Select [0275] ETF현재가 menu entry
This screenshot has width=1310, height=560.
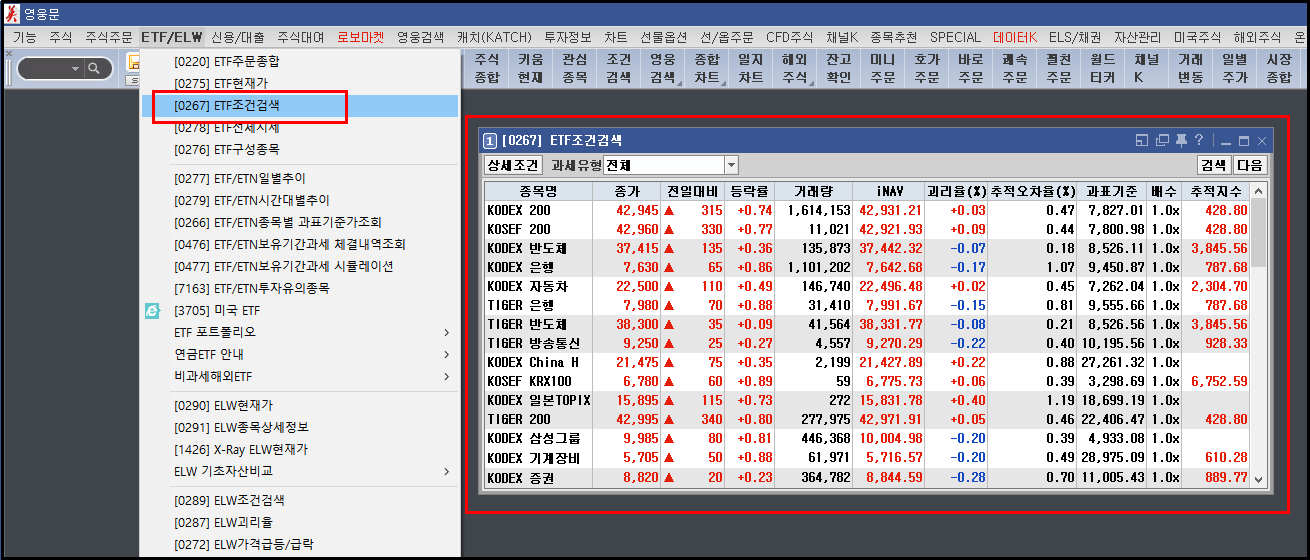click(300, 83)
